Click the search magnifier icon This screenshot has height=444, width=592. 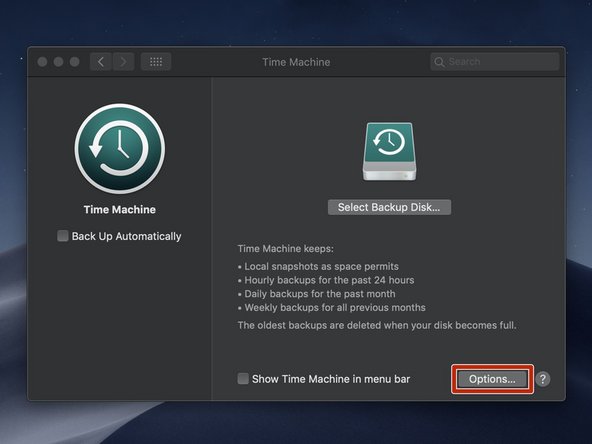coord(439,62)
